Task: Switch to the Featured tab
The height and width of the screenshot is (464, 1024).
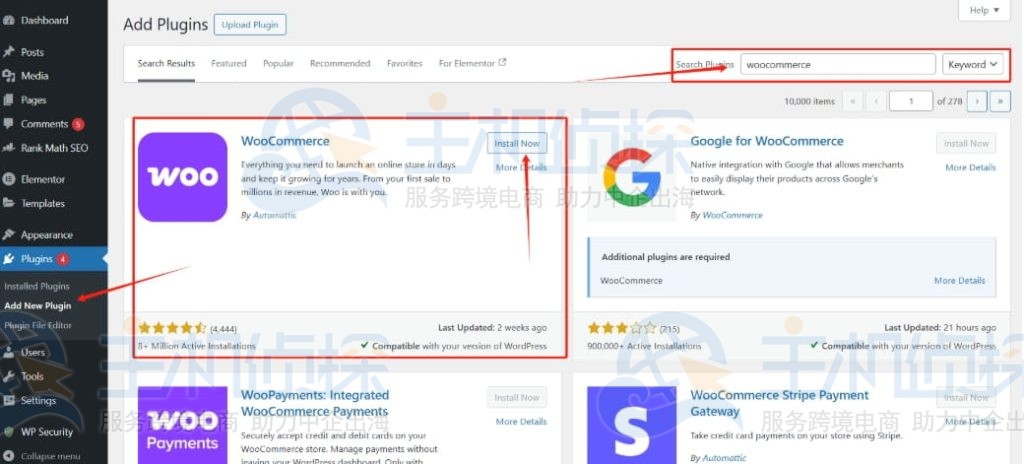Action: 229,63
